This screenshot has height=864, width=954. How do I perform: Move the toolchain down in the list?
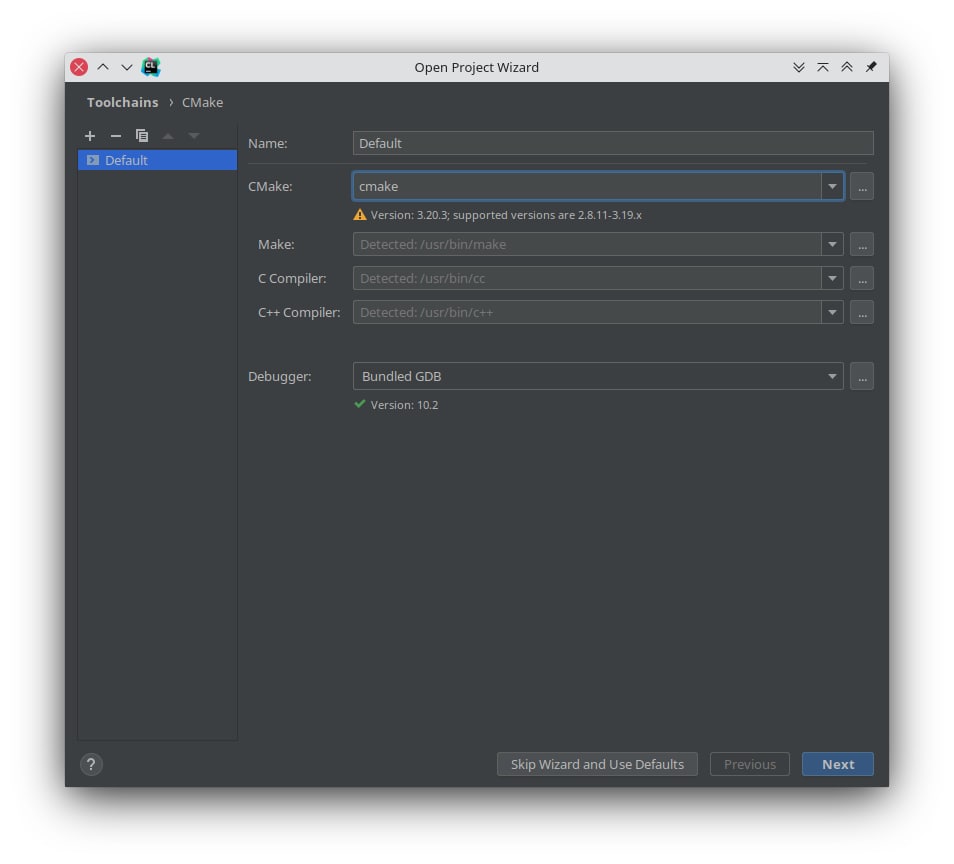coord(193,136)
